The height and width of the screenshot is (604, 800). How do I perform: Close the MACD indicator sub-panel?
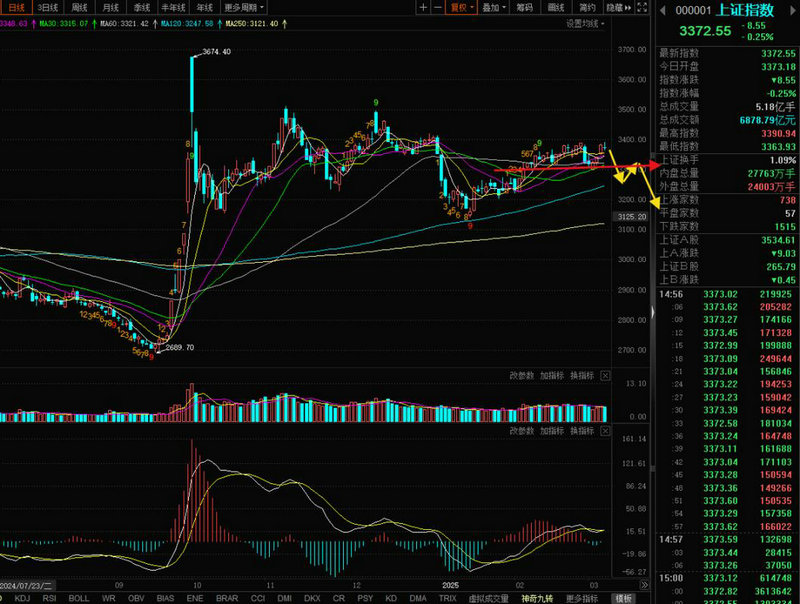click(605, 431)
